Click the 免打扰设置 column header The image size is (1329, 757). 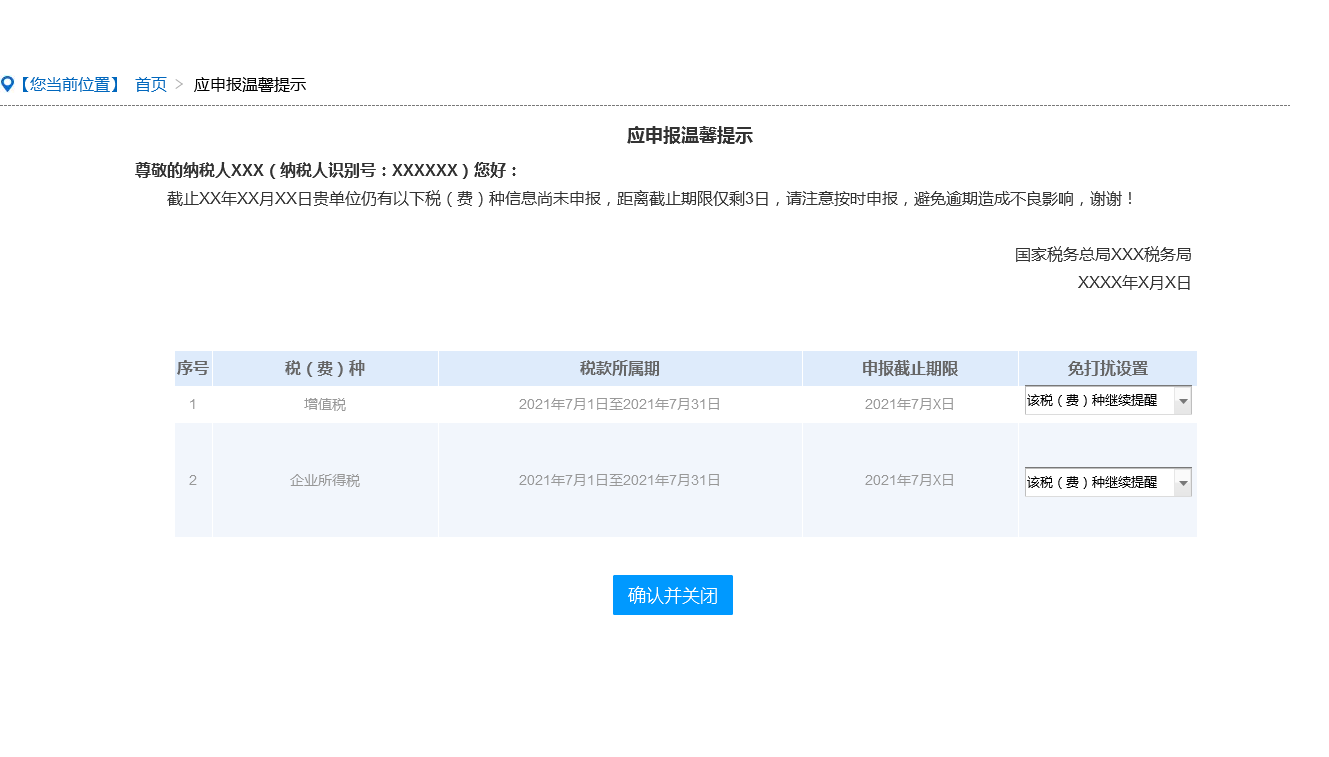pos(1108,369)
